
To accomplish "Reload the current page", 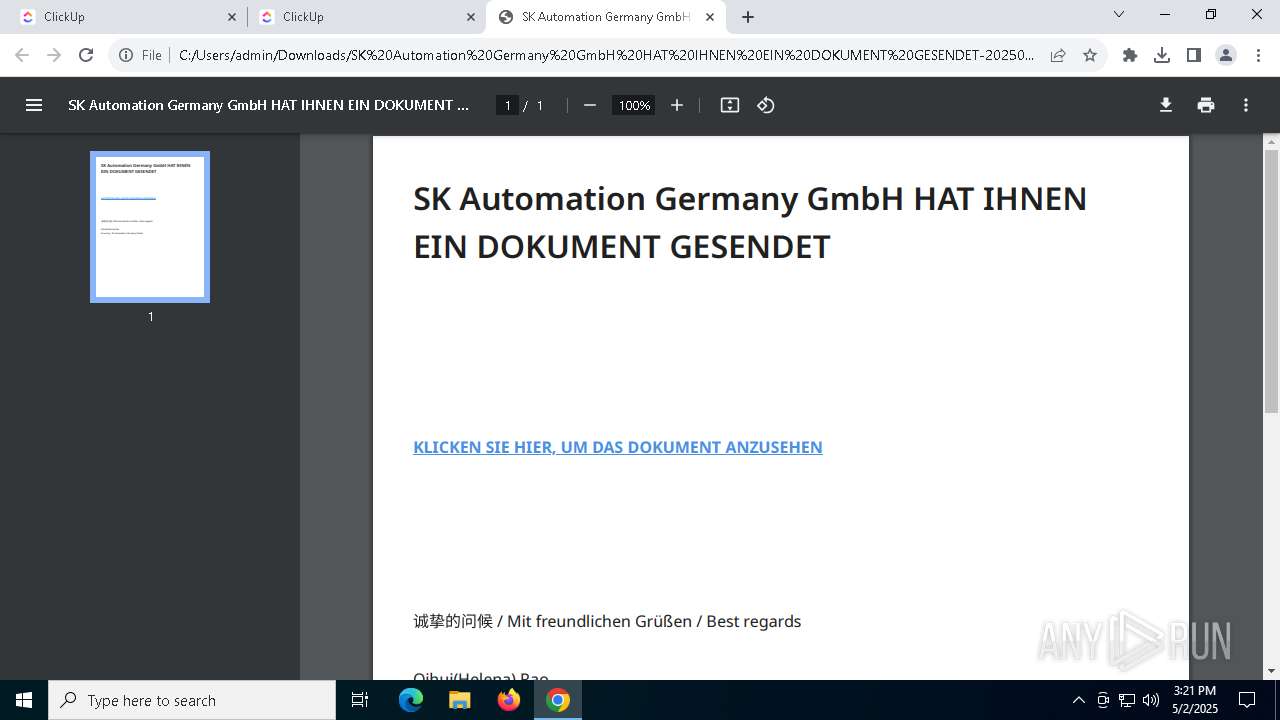I will click(x=86, y=55).
